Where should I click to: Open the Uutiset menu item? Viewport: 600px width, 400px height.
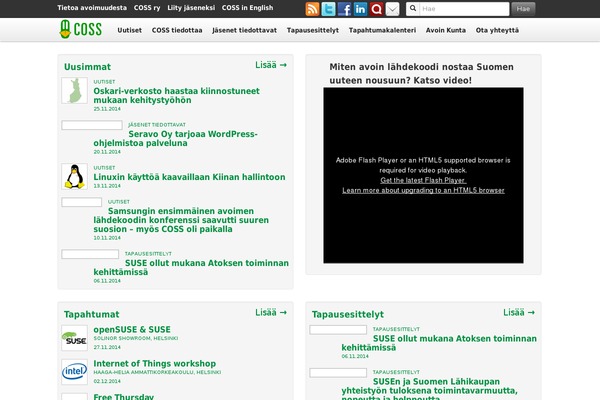[x=129, y=30]
